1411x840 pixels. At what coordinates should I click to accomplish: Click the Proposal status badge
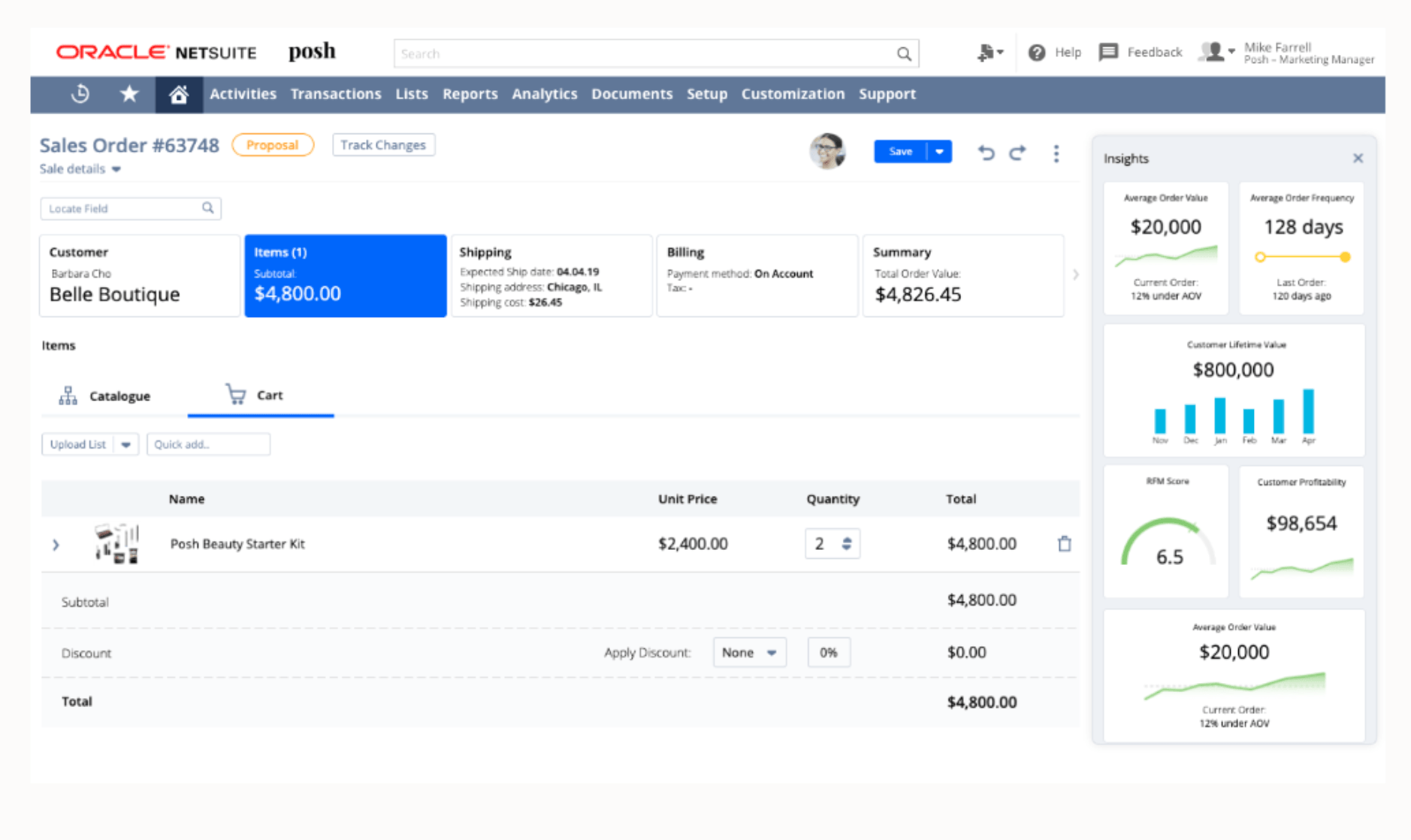[273, 145]
